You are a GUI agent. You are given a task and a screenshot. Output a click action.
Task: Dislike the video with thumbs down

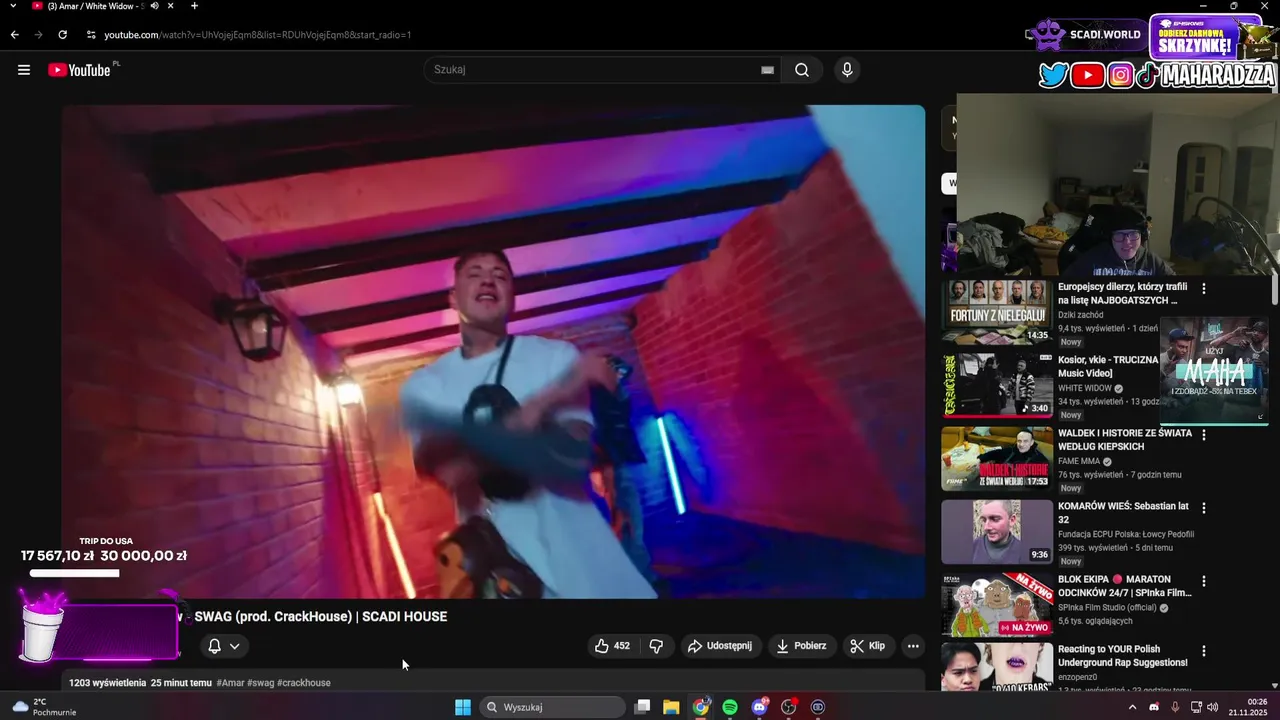[656, 646]
